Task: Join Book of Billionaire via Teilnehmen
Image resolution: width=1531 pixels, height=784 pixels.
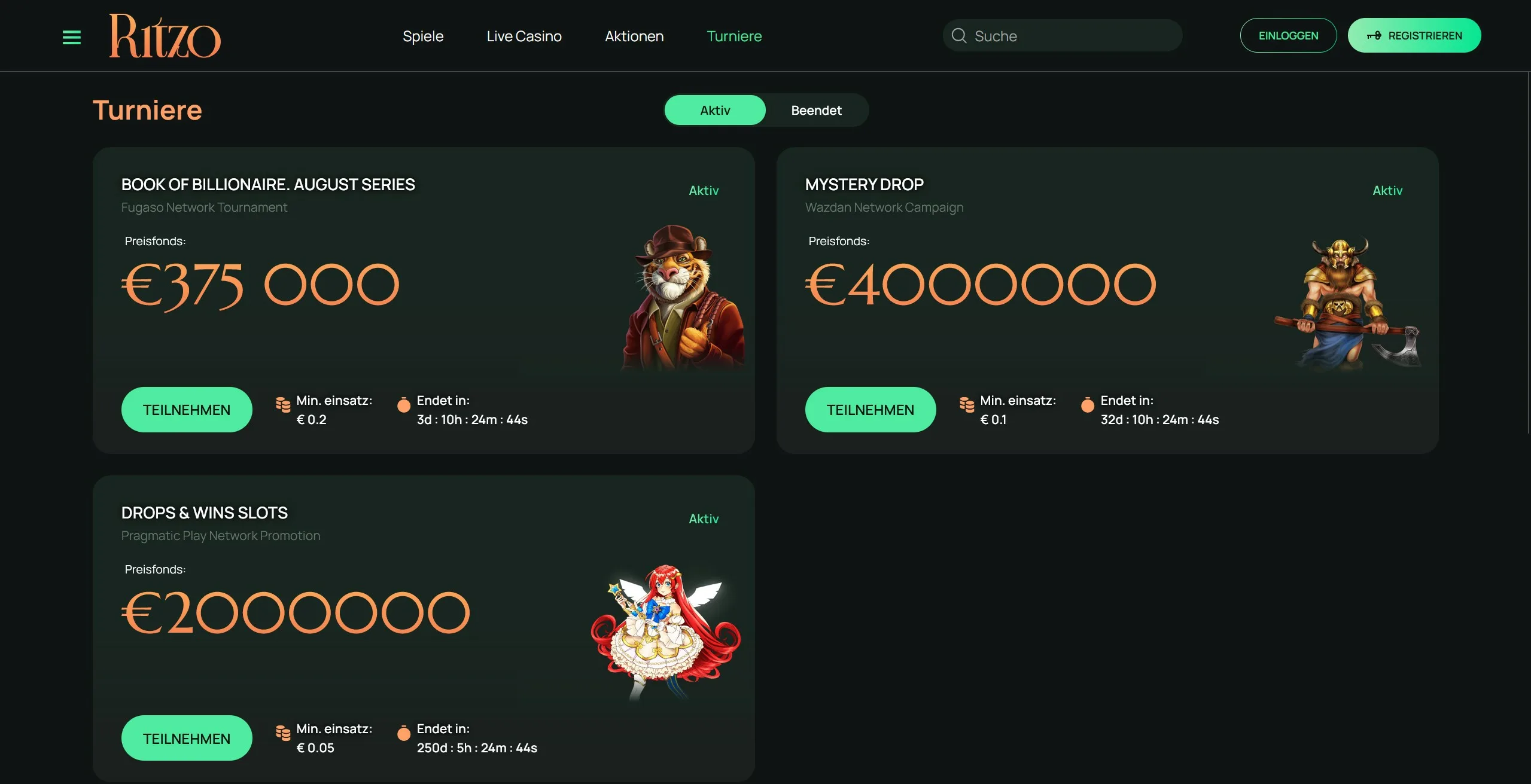Action: click(187, 410)
